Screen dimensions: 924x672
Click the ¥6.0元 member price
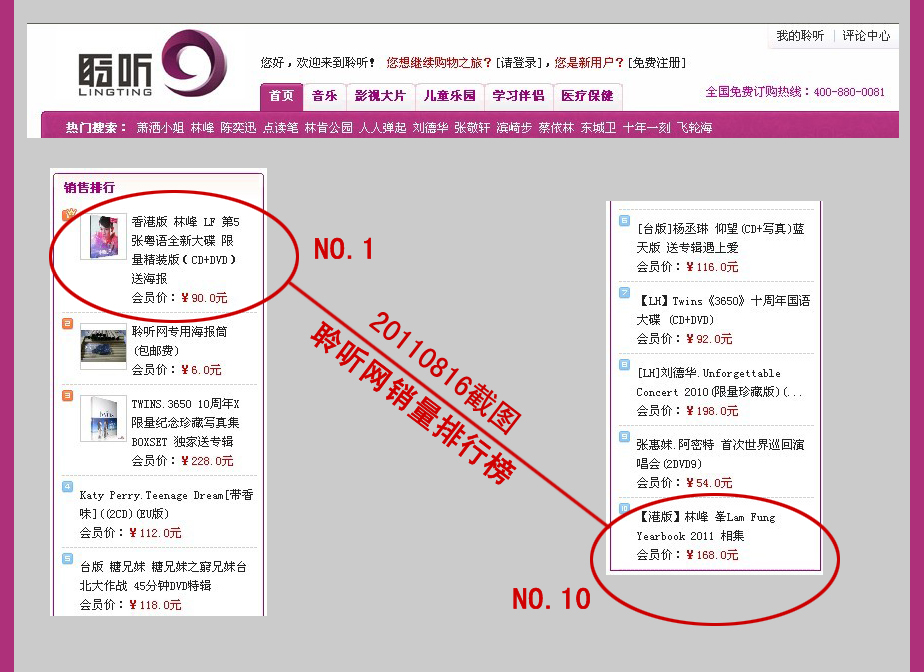(x=201, y=370)
